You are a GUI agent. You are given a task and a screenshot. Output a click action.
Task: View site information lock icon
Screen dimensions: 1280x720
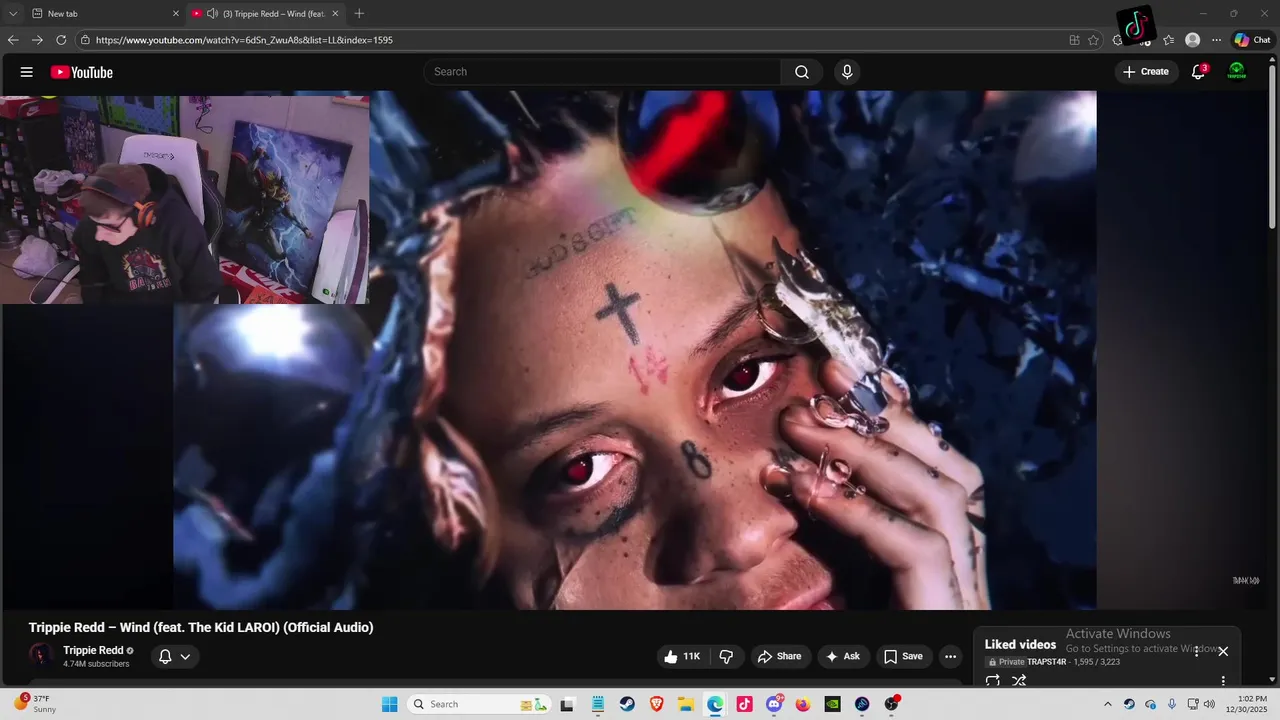click(86, 40)
